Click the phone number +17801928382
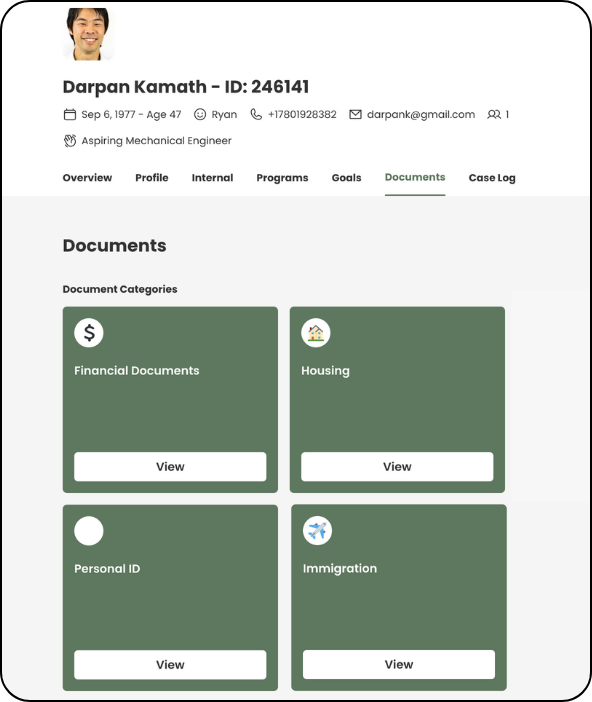Screen dimensions: 592x702 (x=302, y=115)
